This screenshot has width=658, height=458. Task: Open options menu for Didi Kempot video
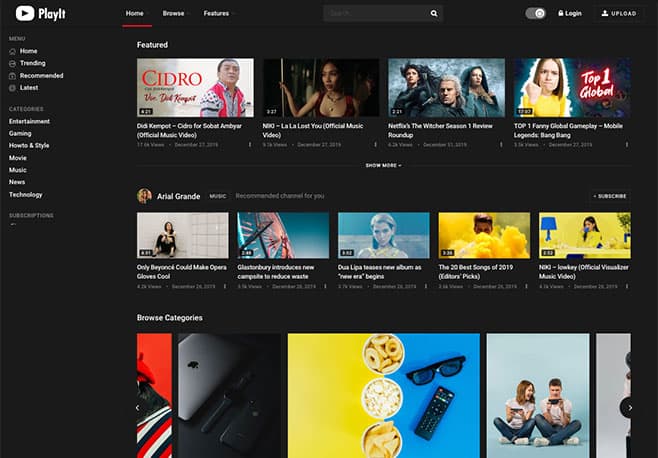click(x=250, y=145)
